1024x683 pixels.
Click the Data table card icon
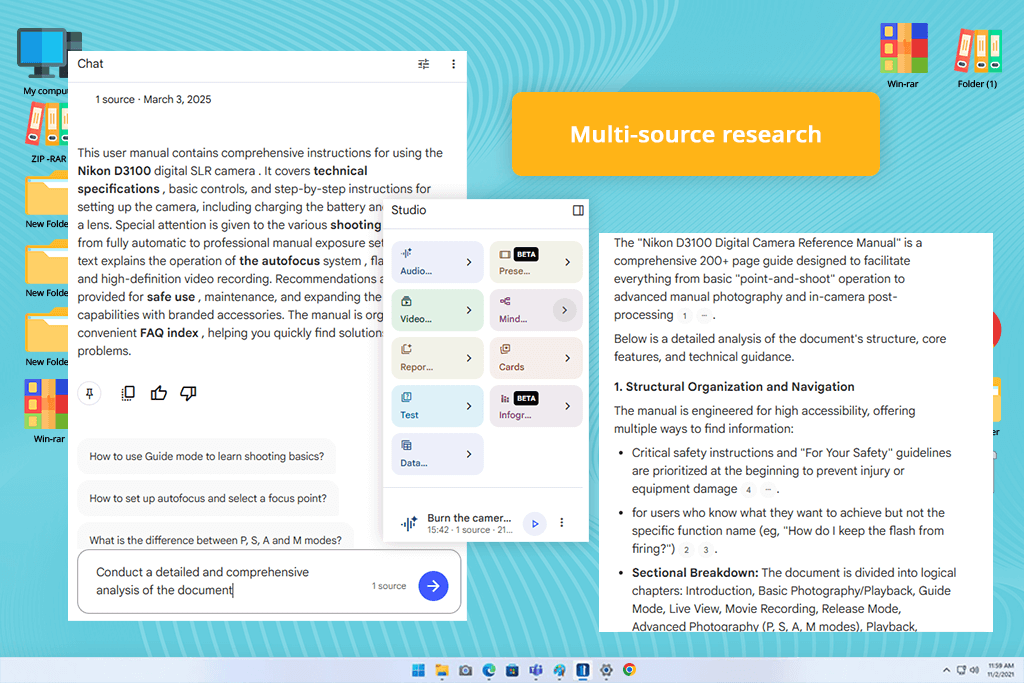point(406,445)
